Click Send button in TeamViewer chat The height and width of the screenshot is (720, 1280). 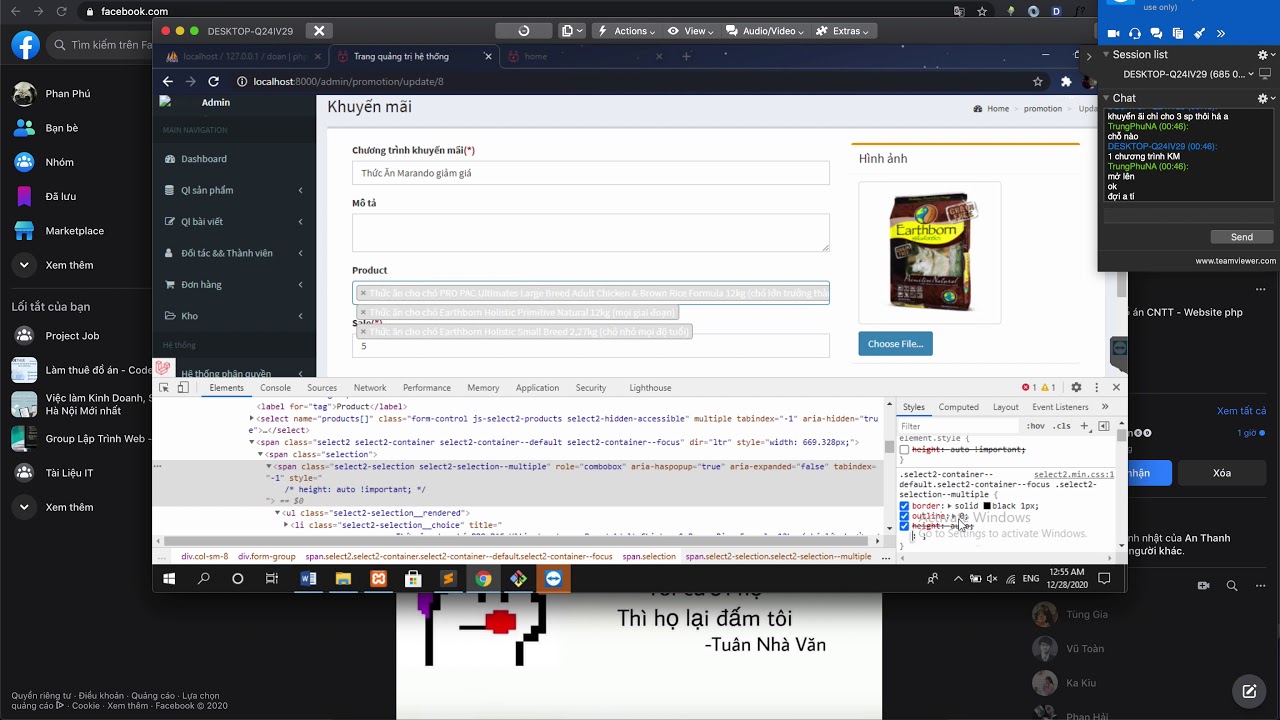1241,237
